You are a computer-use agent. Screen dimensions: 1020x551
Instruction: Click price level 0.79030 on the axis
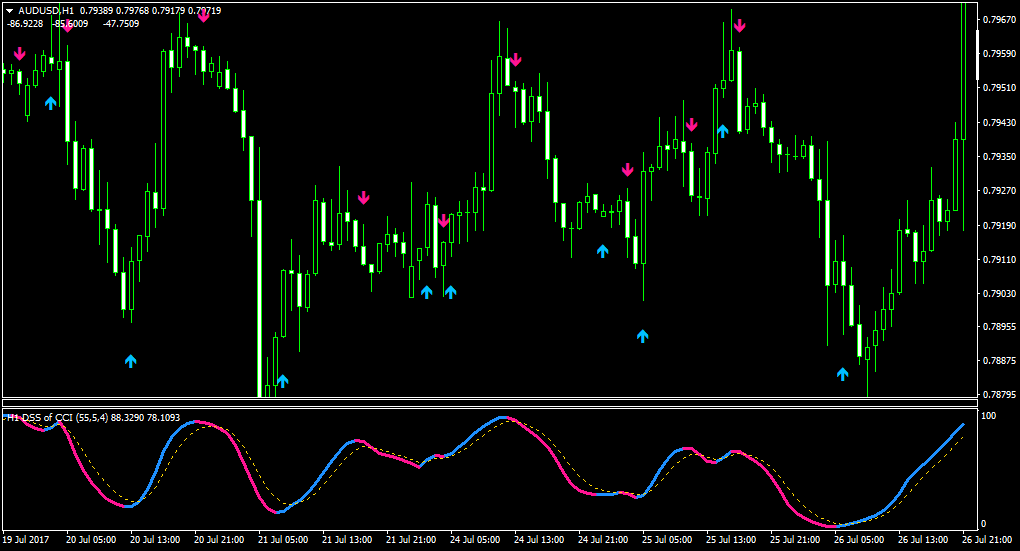point(999,294)
